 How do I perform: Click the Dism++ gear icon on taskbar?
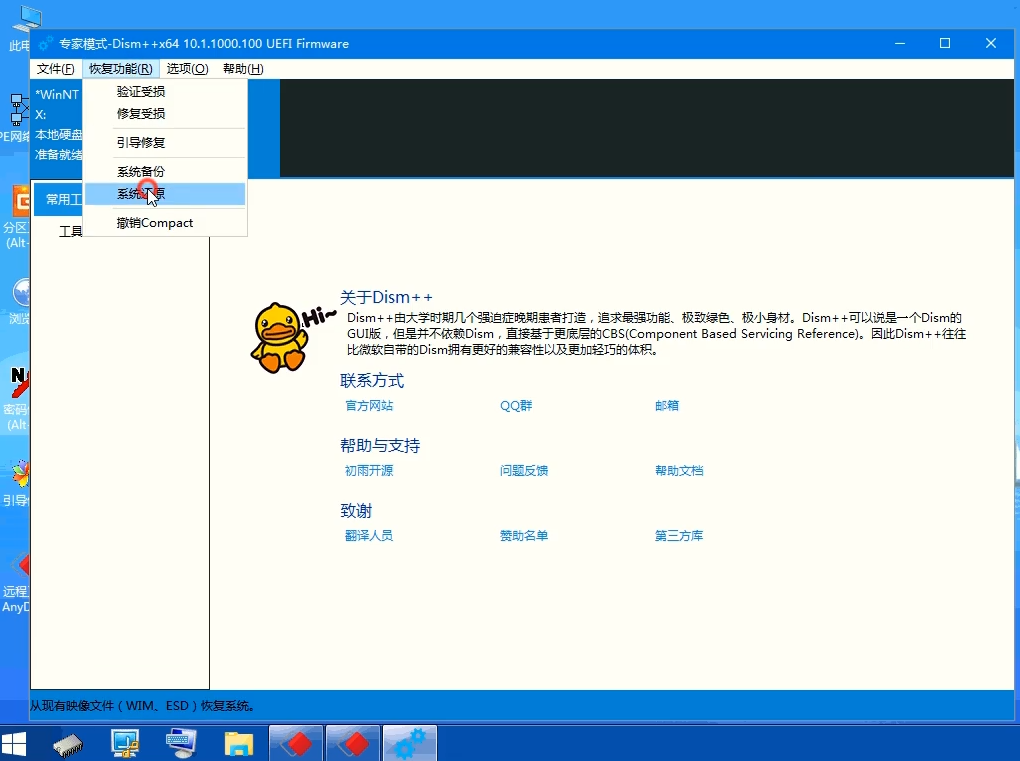click(409, 742)
